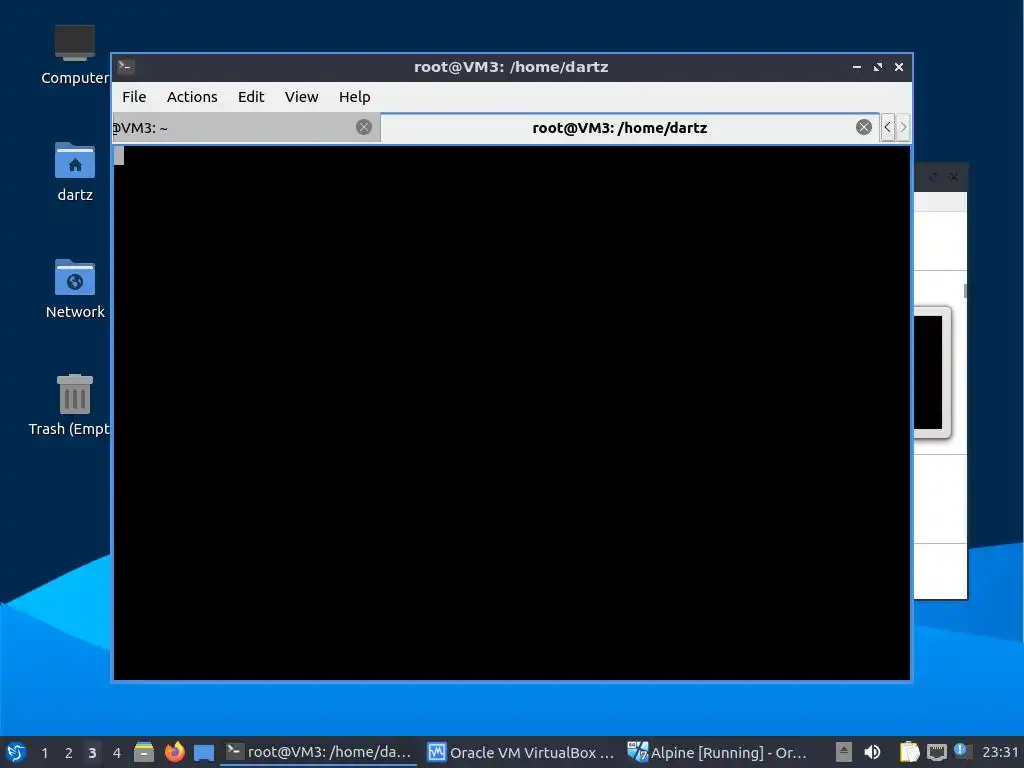
Task: Select the Oracle VM VirtualBox taskbar entry
Action: coord(521,752)
